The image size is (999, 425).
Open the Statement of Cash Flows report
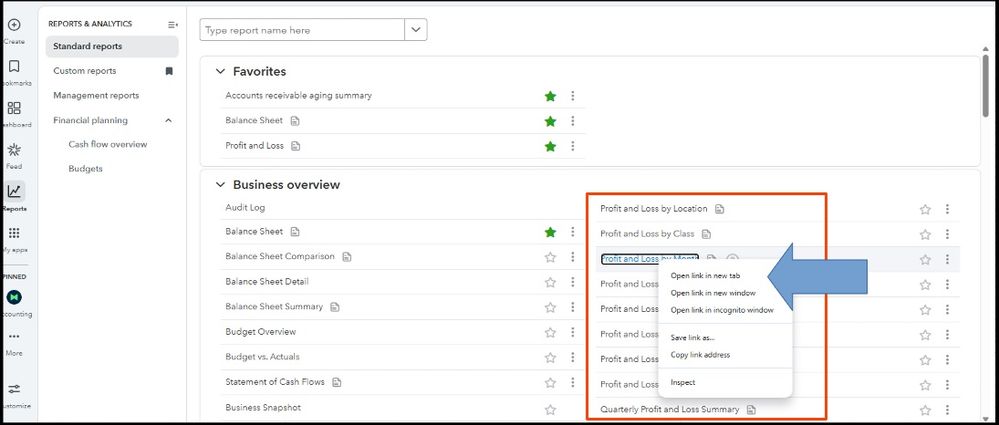click(277, 382)
